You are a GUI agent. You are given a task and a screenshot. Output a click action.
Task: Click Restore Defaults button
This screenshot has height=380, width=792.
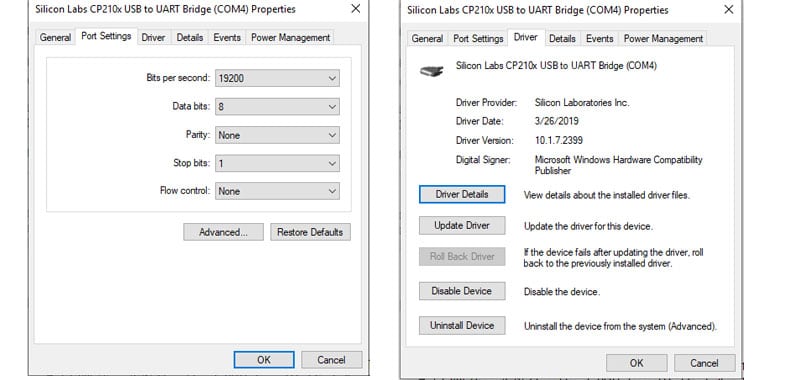click(x=310, y=232)
